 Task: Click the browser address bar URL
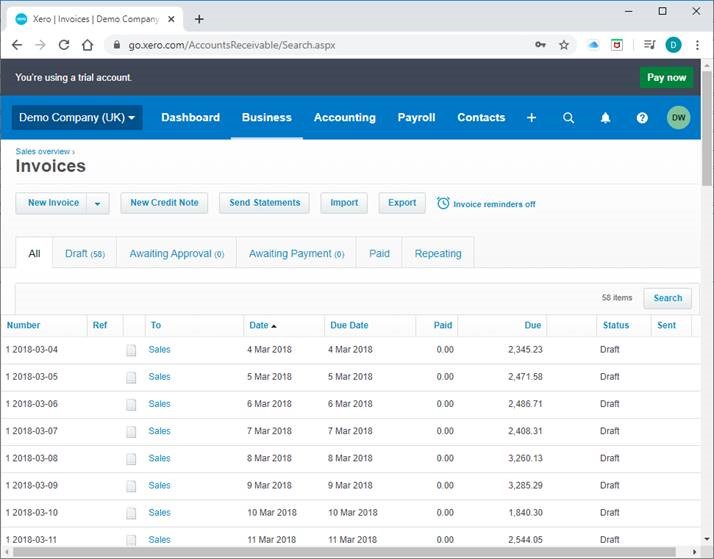[232, 45]
